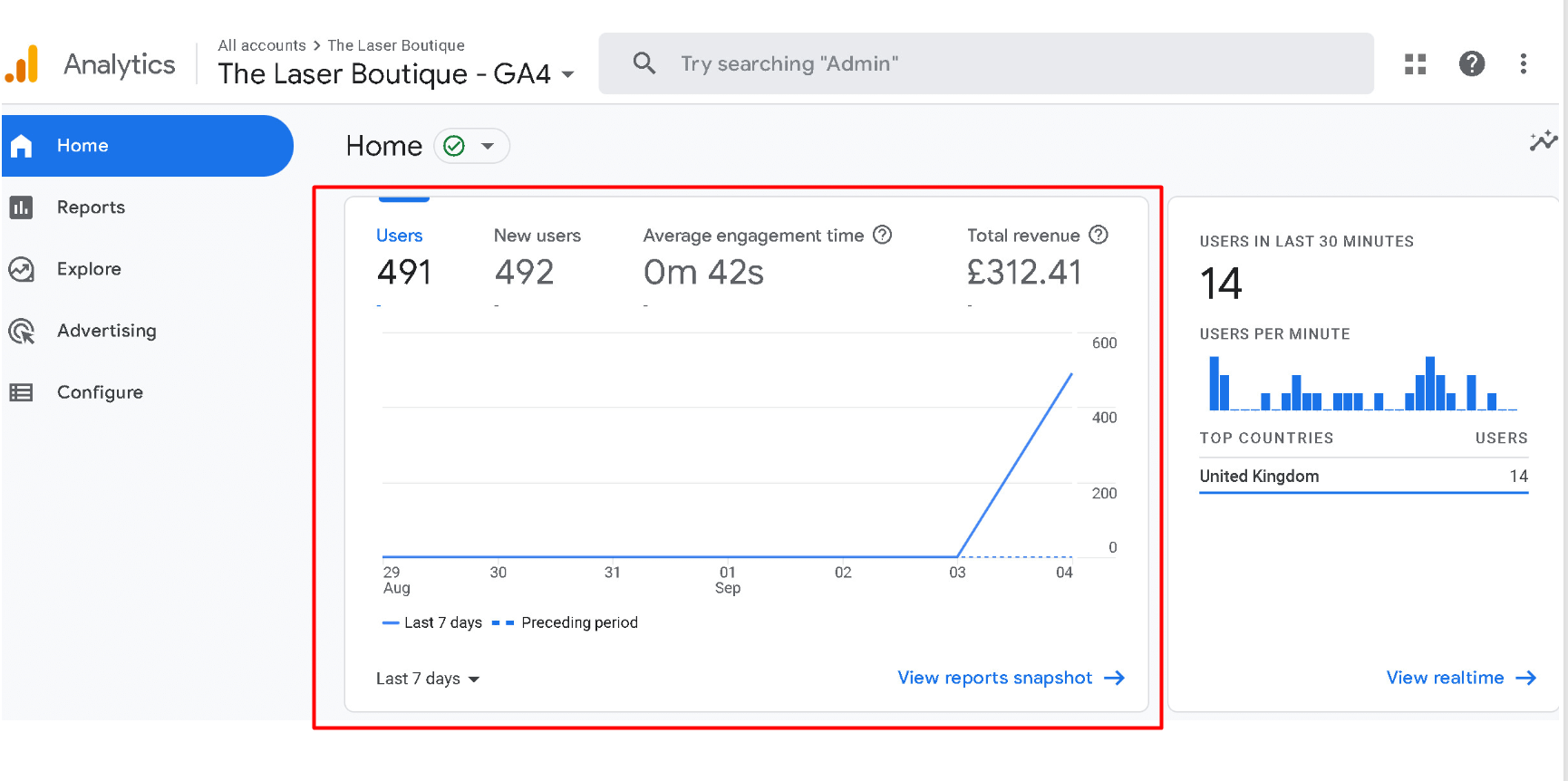Open Reports in the left sidebar
Image resolution: width=1568 pixels, height=781 pixels.
[x=91, y=207]
